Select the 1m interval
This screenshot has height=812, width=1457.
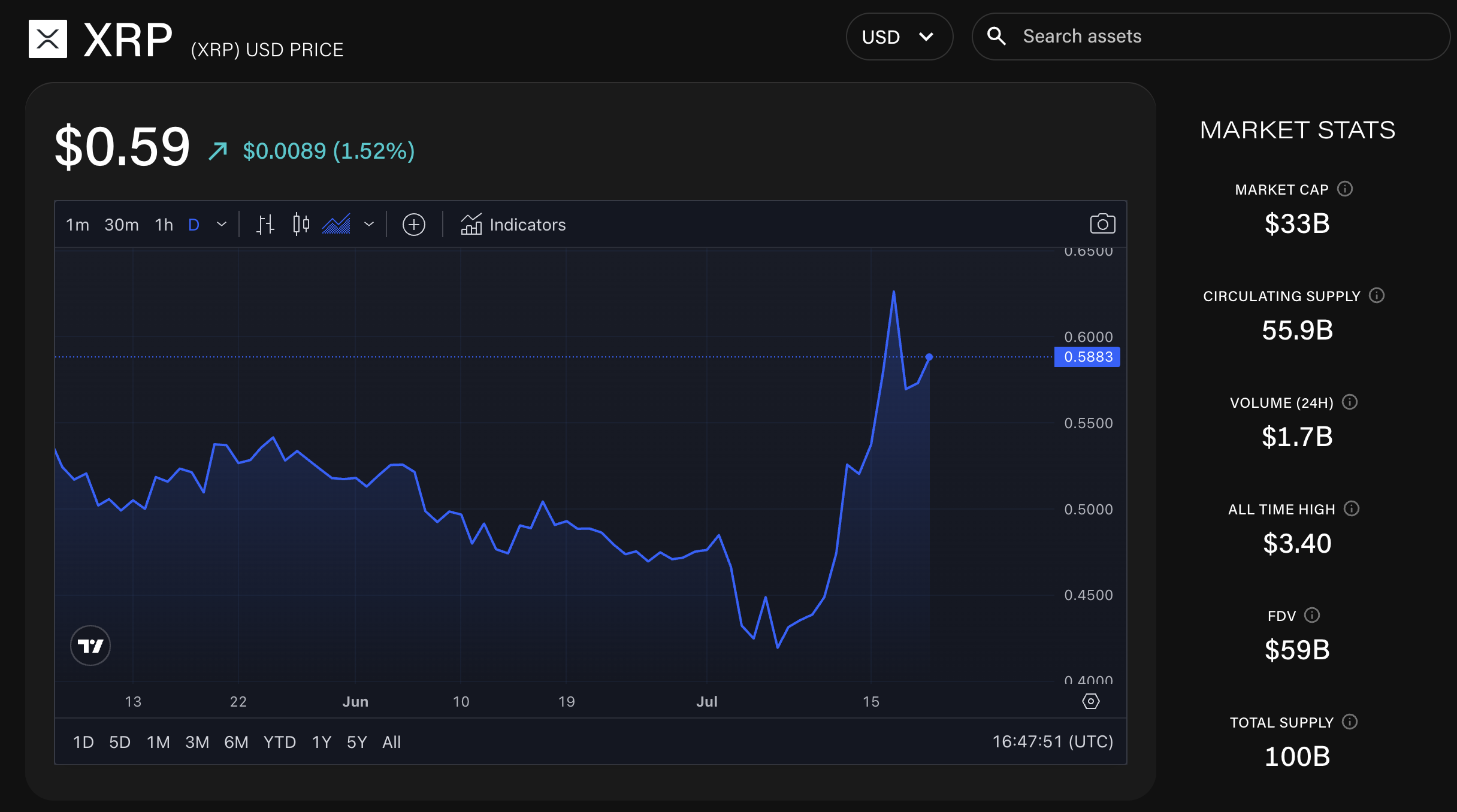pyautogui.click(x=77, y=225)
